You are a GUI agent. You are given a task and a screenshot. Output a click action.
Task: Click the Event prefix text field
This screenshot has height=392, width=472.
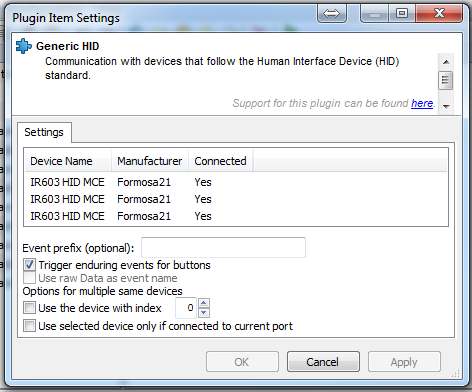pyautogui.click(x=223, y=247)
